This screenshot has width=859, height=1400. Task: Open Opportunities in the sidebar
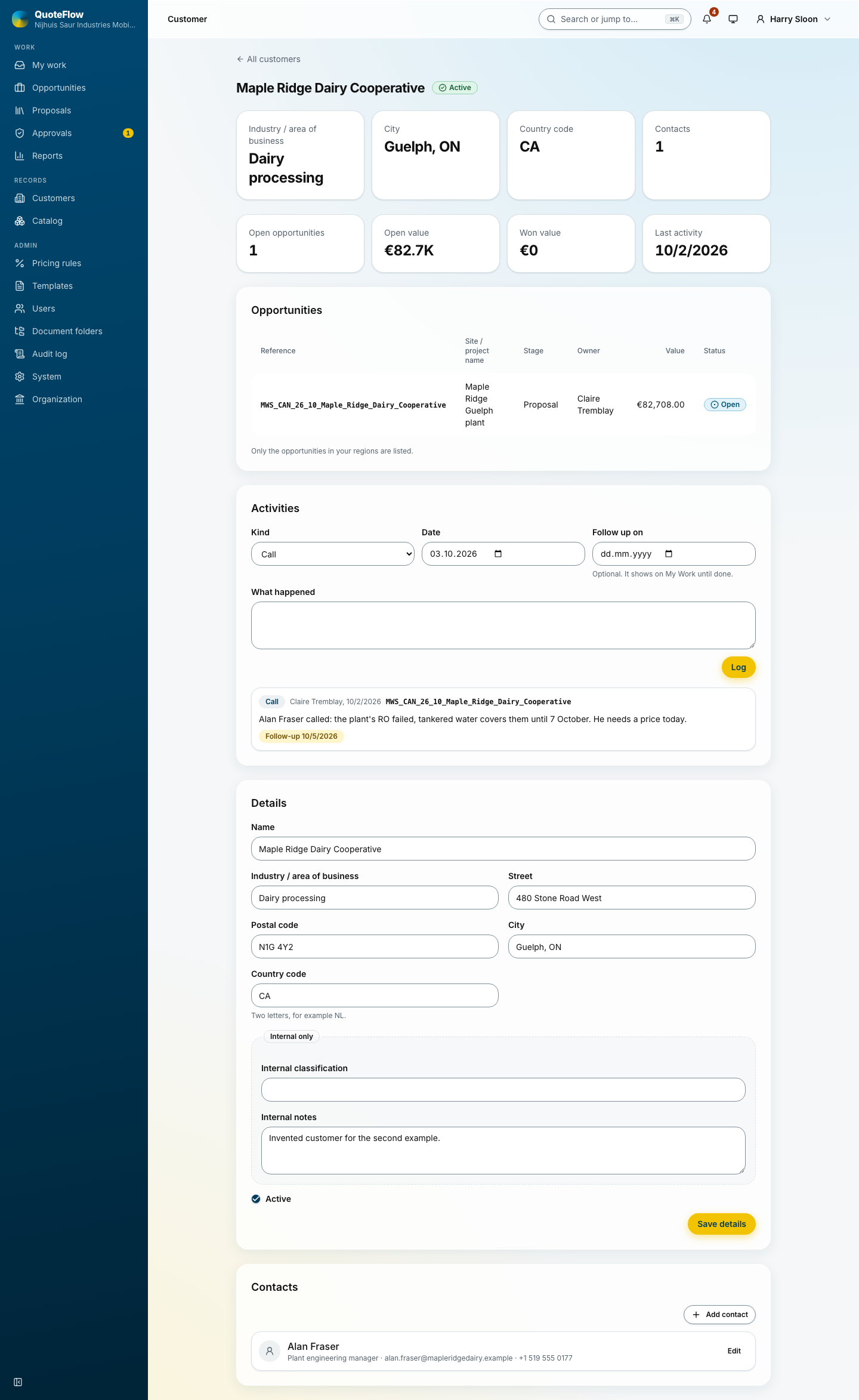(x=74, y=88)
